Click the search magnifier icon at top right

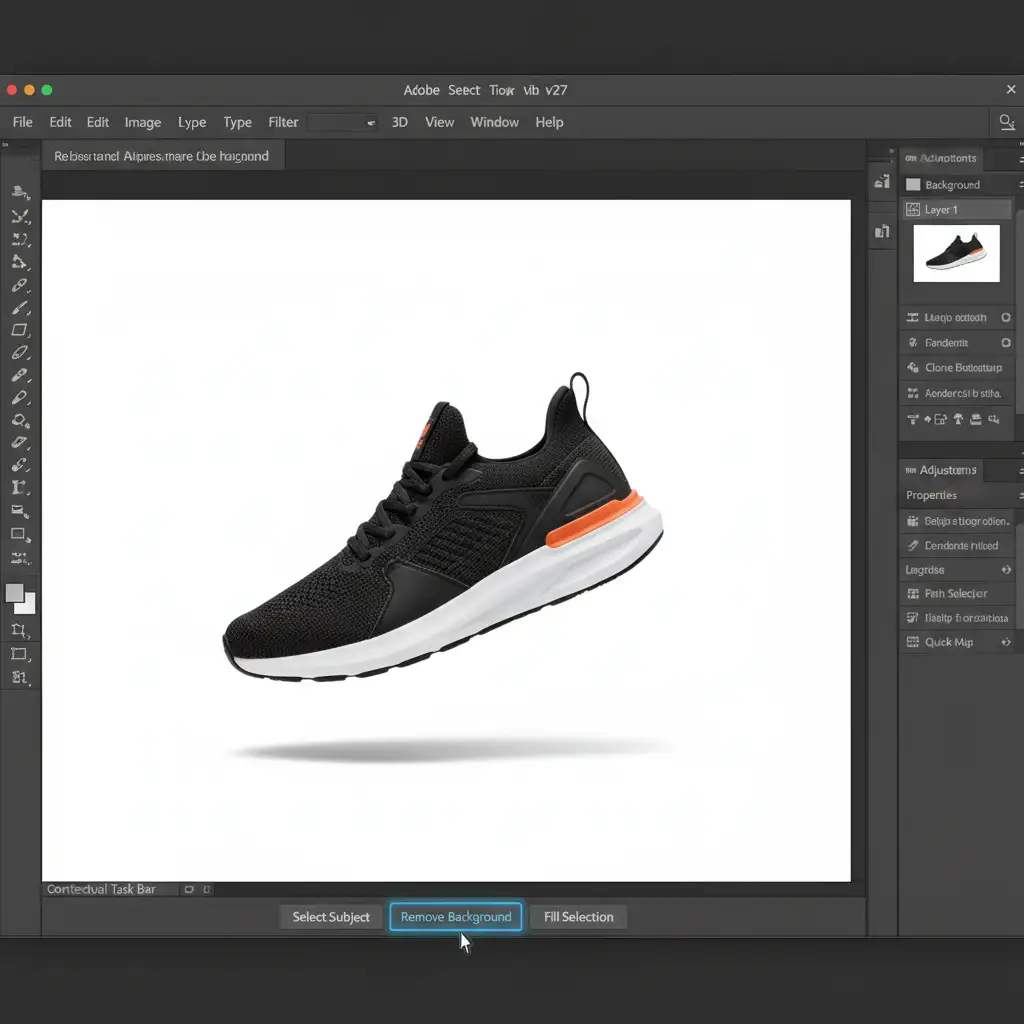1006,122
